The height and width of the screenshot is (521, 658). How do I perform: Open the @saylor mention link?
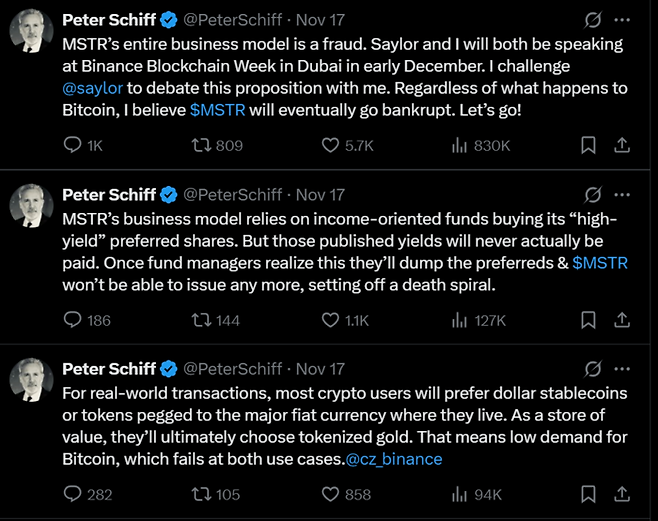pos(92,88)
